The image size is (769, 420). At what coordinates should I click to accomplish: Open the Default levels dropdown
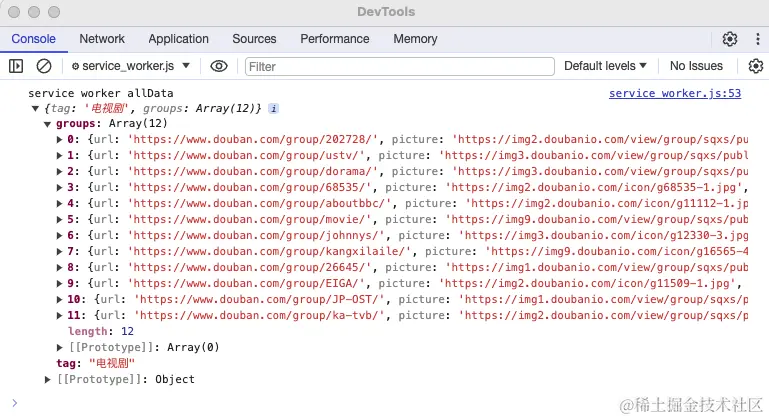click(605, 66)
